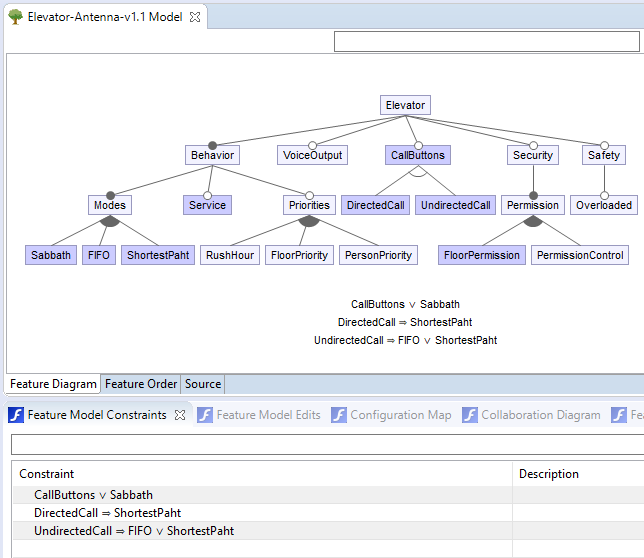644x558 pixels.
Task: Switch to the Feature Model Edits tab
Action: point(268,415)
